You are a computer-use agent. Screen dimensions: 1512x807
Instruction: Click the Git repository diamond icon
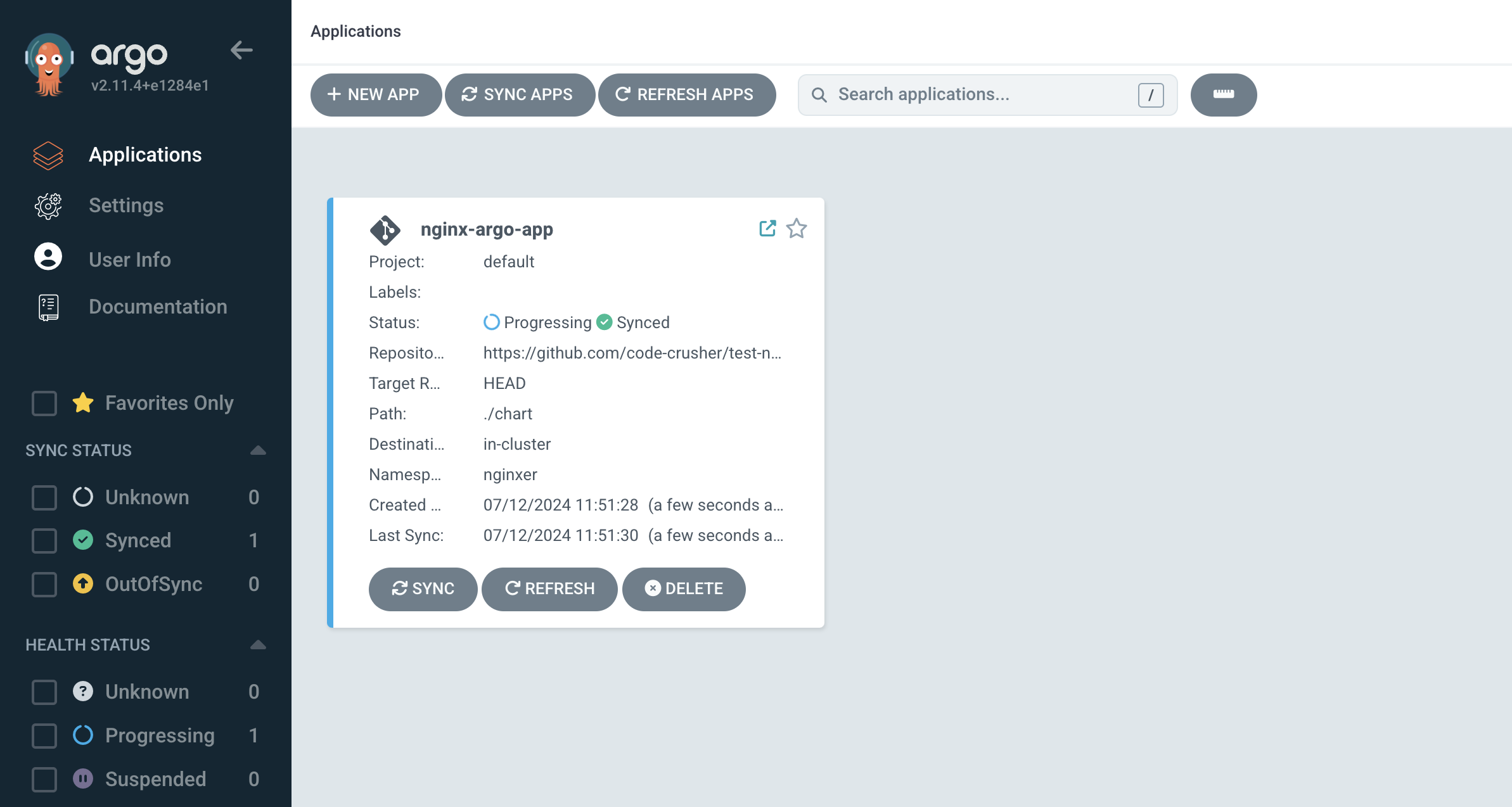point(386,229)
